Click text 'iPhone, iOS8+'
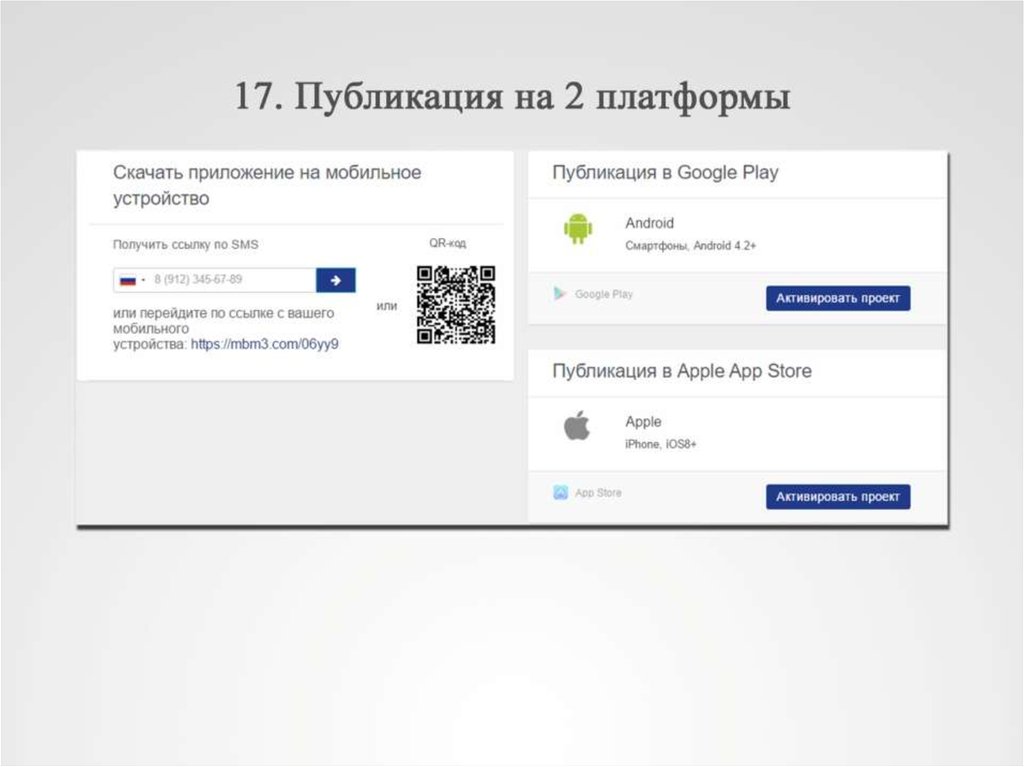This screenshot has height=767, width=1024. pyautogui.click(x=660, y=444)
